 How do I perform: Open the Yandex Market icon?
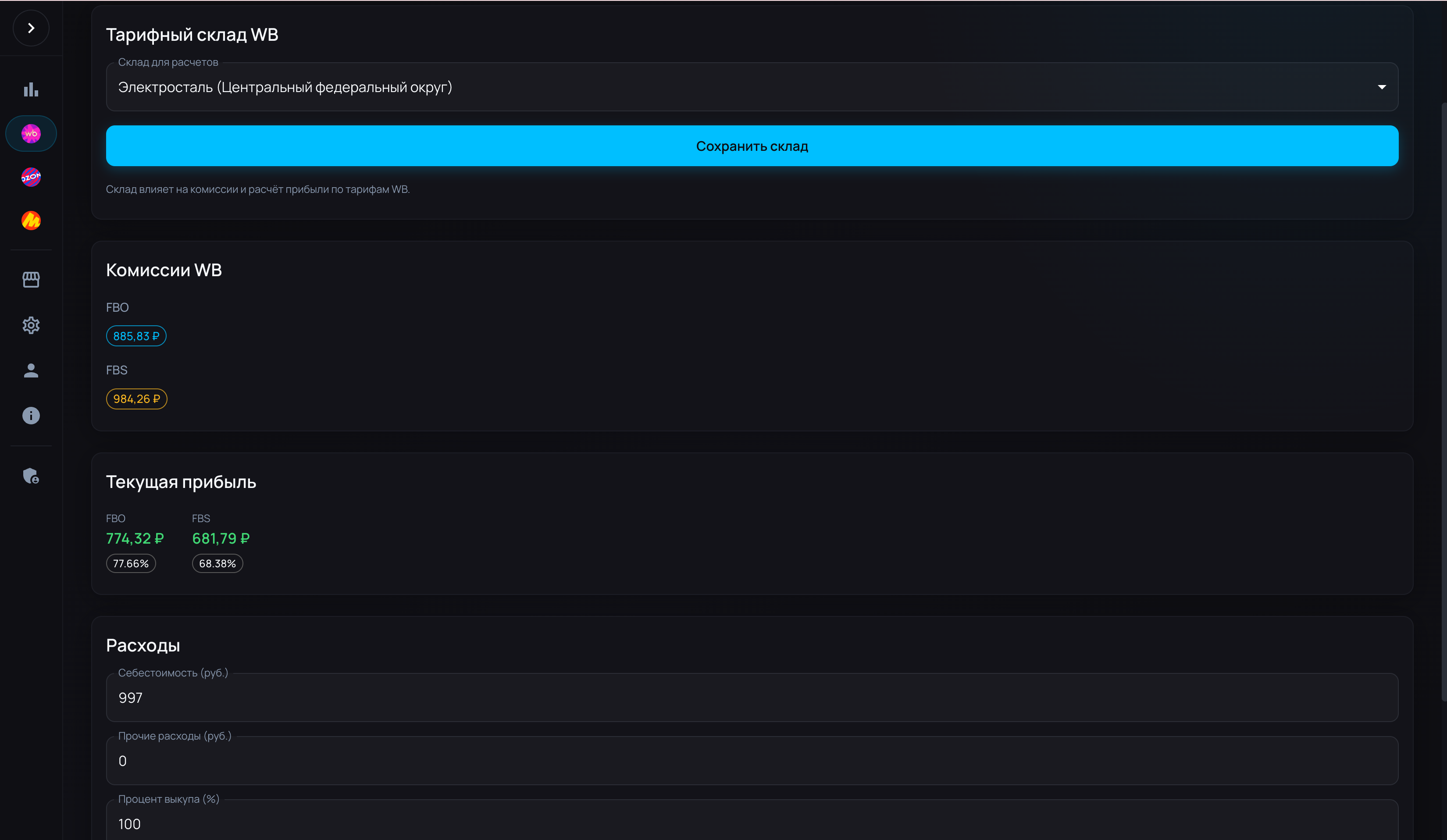[31, 221]
